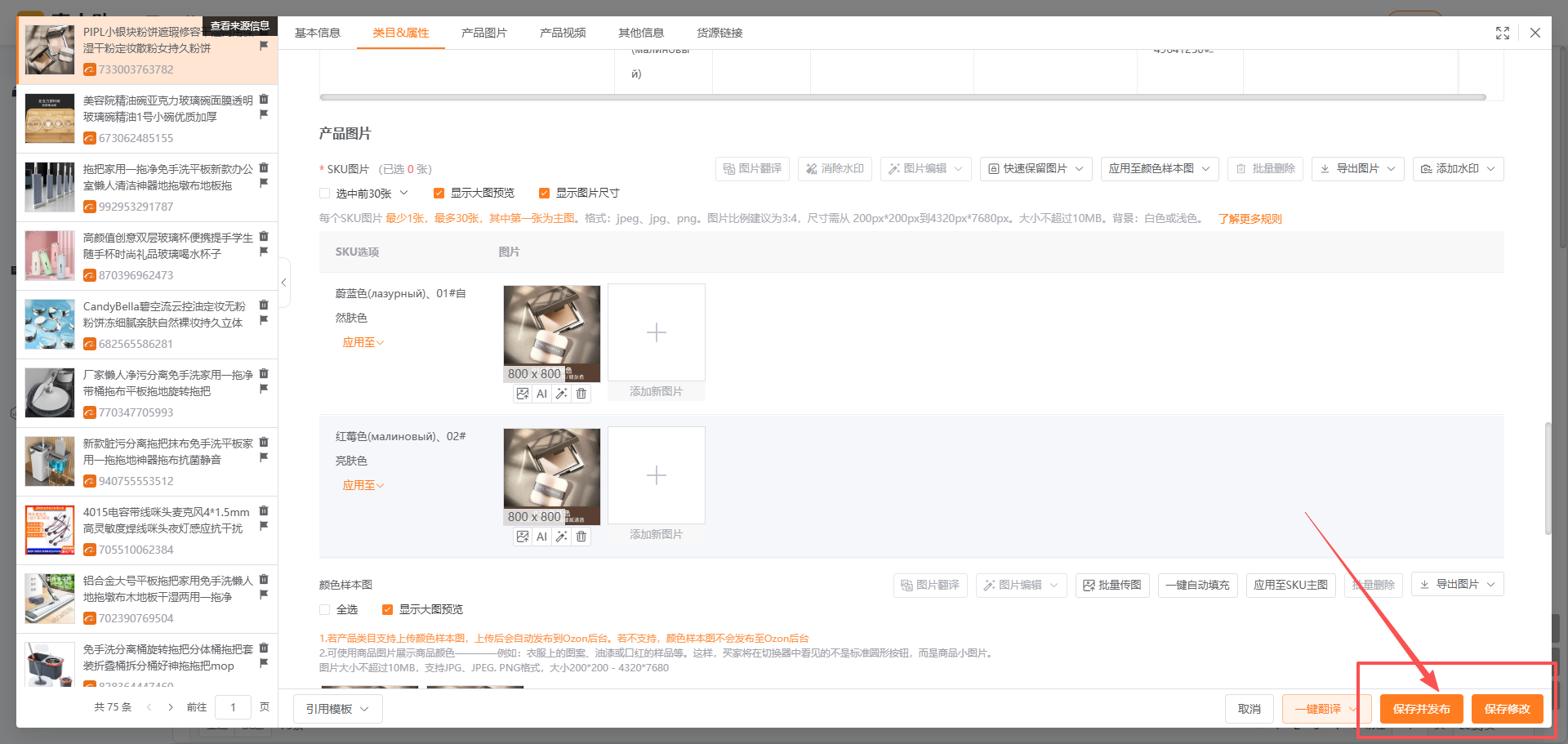
Task: Click the flag icon on the CandyBella product
Action: pyautogui.click(x=264, y=320)
